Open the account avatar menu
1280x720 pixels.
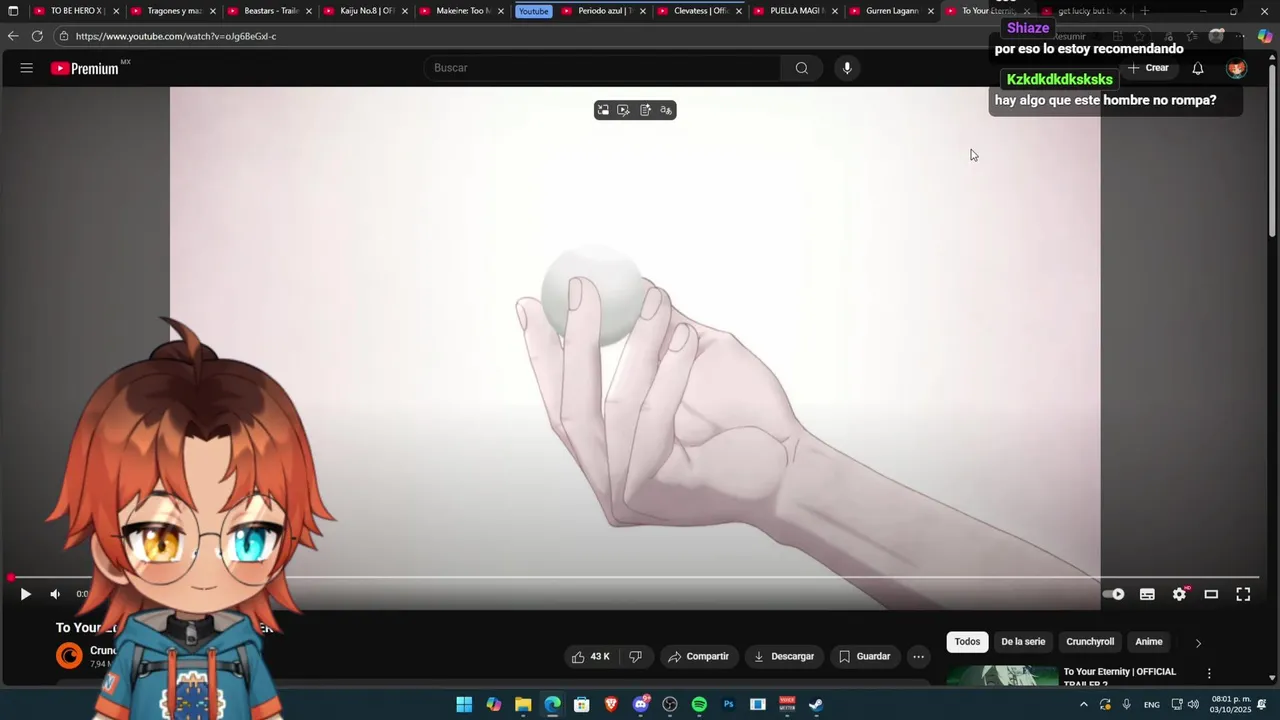1237,68
